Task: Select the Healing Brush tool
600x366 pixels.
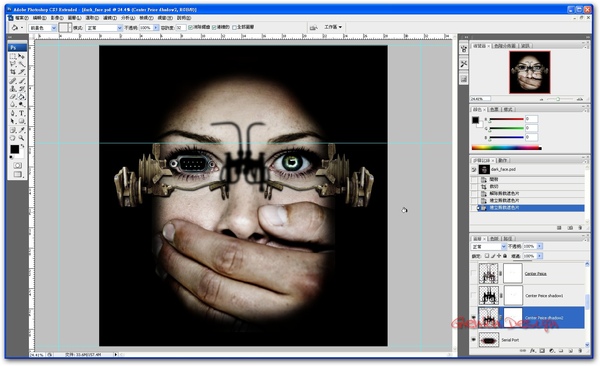Action: tap(13, 81)
